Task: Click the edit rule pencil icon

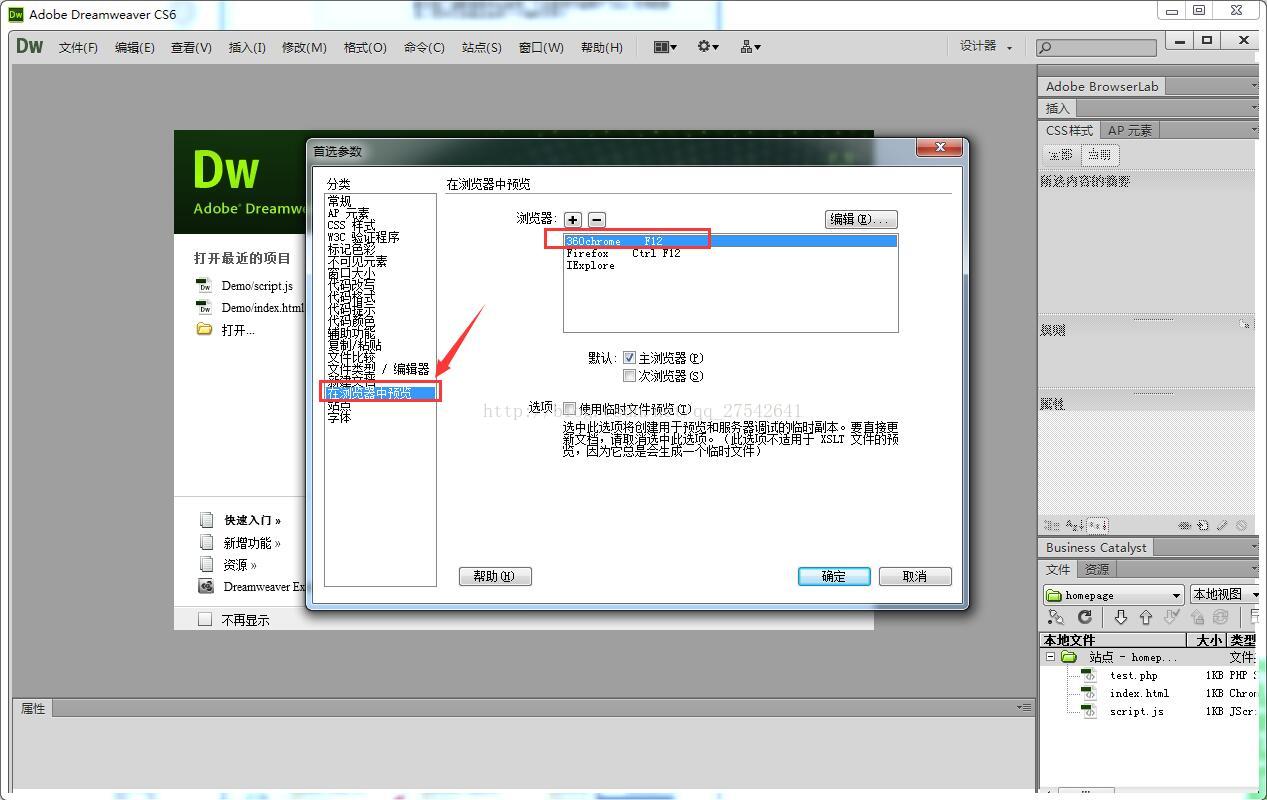Action: 1222,525
